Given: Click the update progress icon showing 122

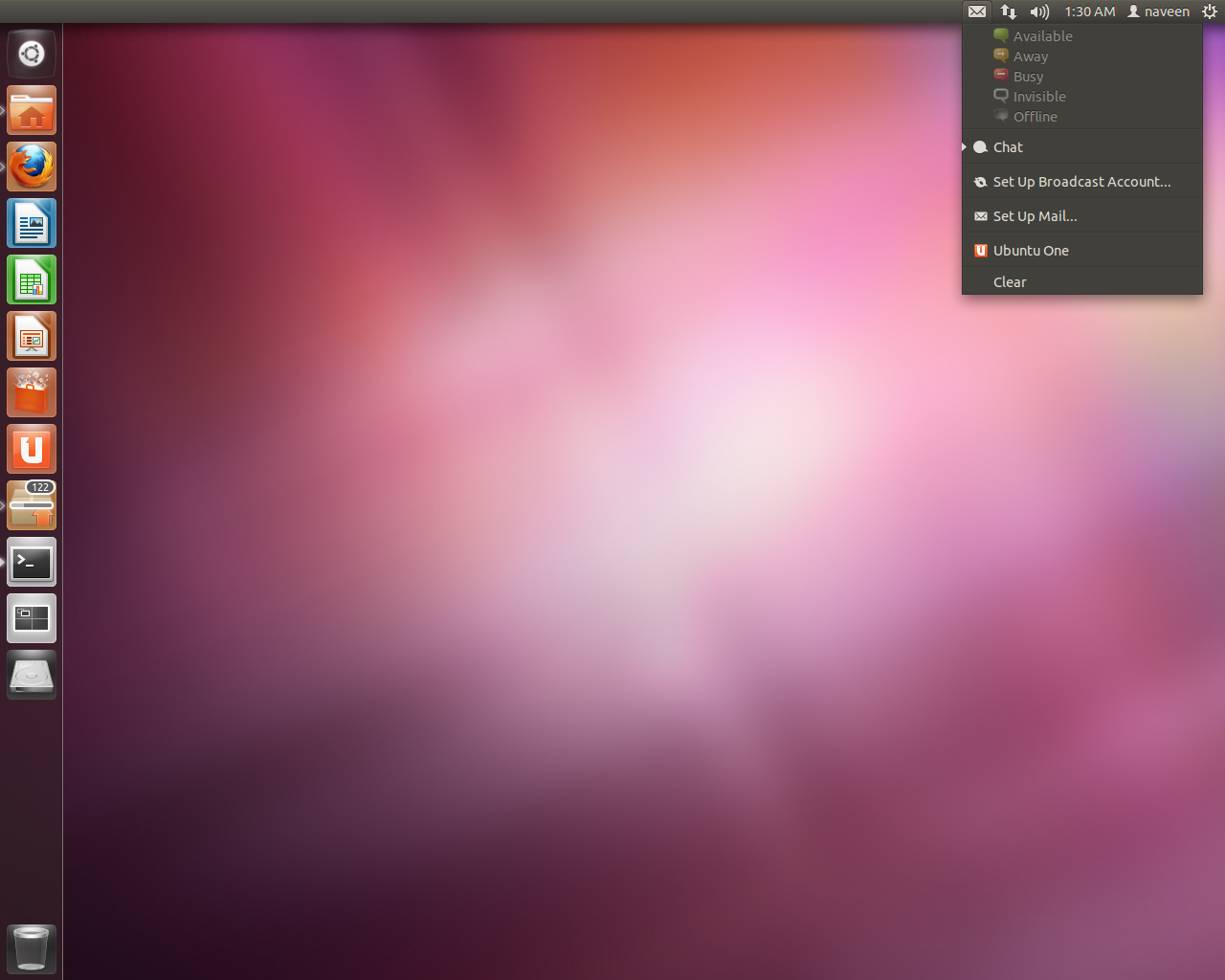Looking at the screenshot, I should (31, 505).
